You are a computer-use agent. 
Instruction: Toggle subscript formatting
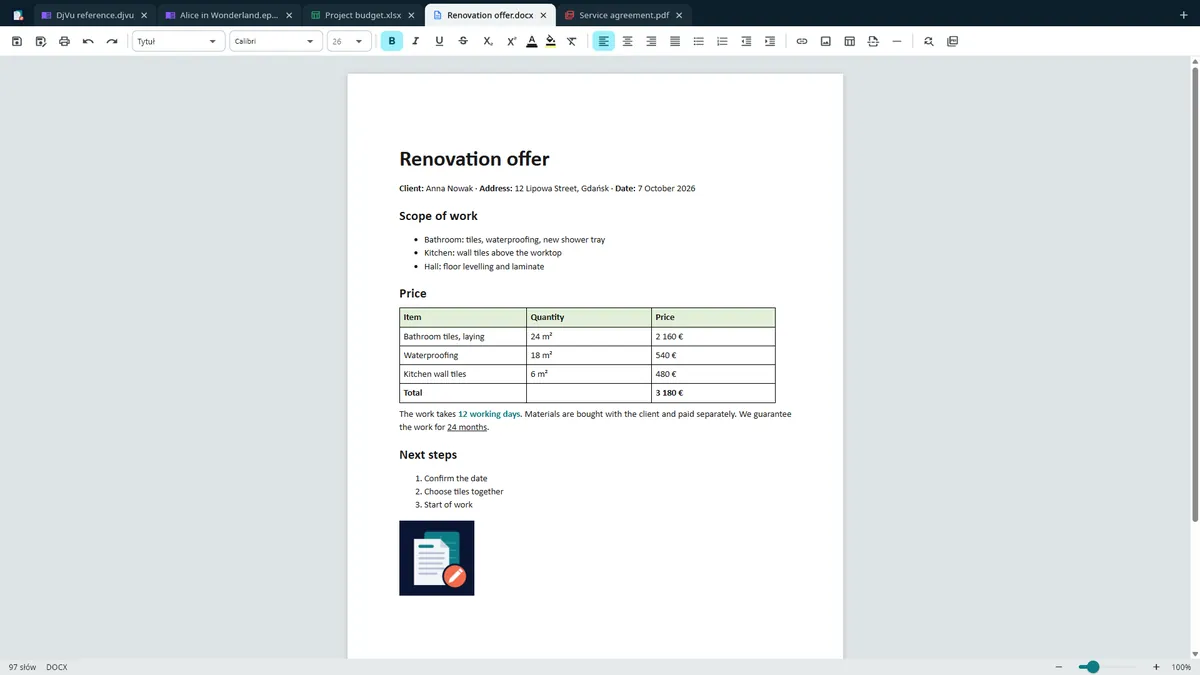click(487, 41)
